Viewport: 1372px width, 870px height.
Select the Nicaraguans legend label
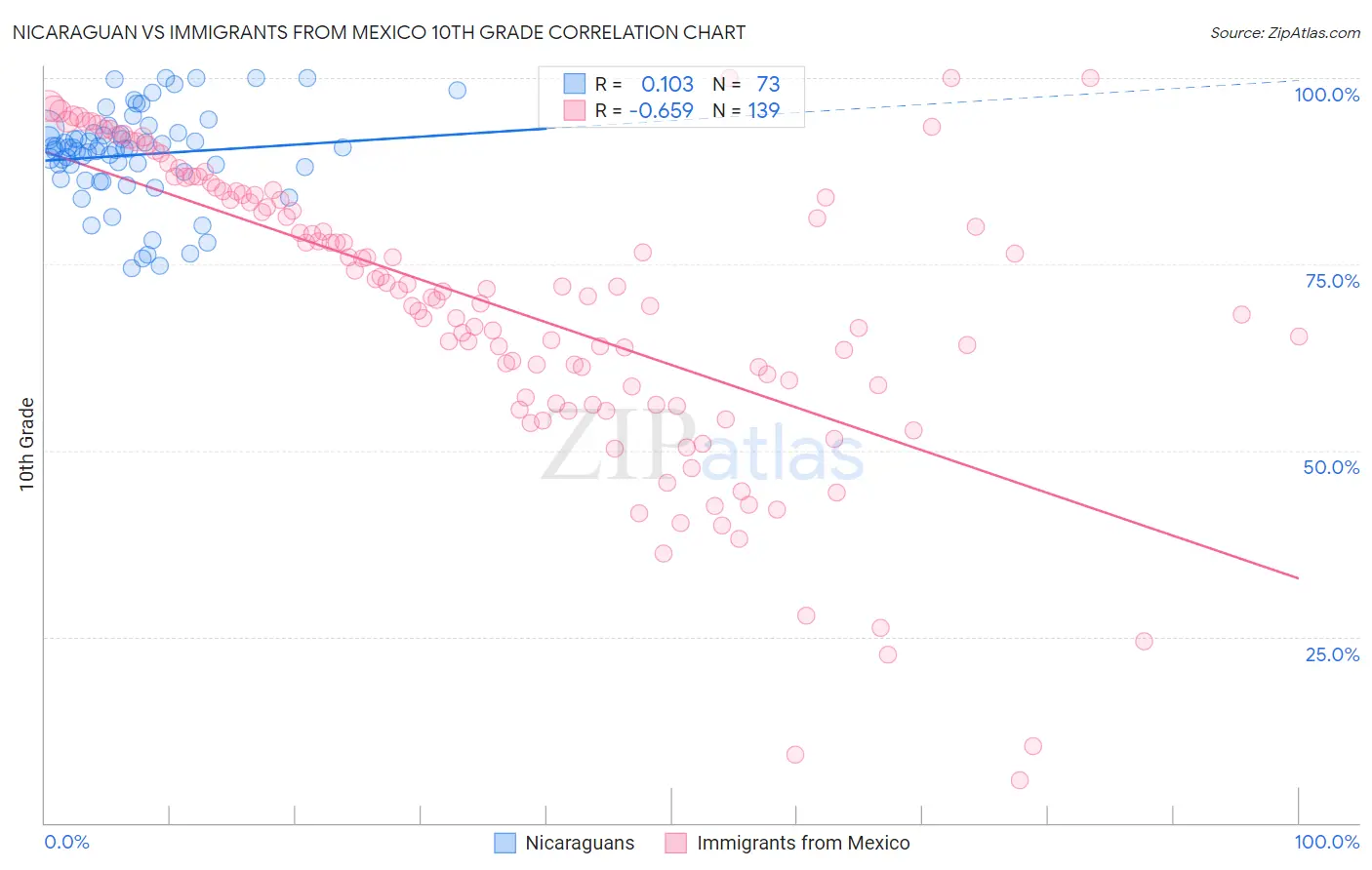[580, 843]
